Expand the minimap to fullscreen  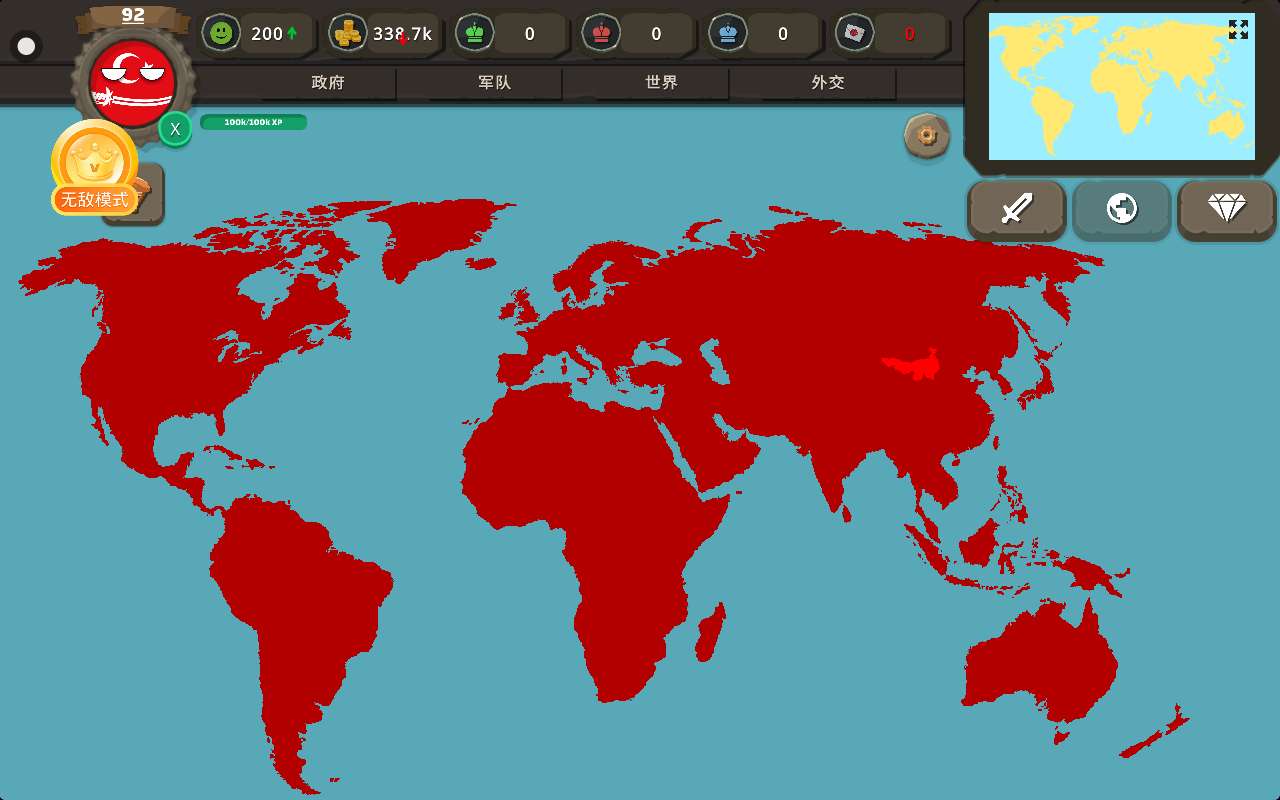coord(1238,30)
